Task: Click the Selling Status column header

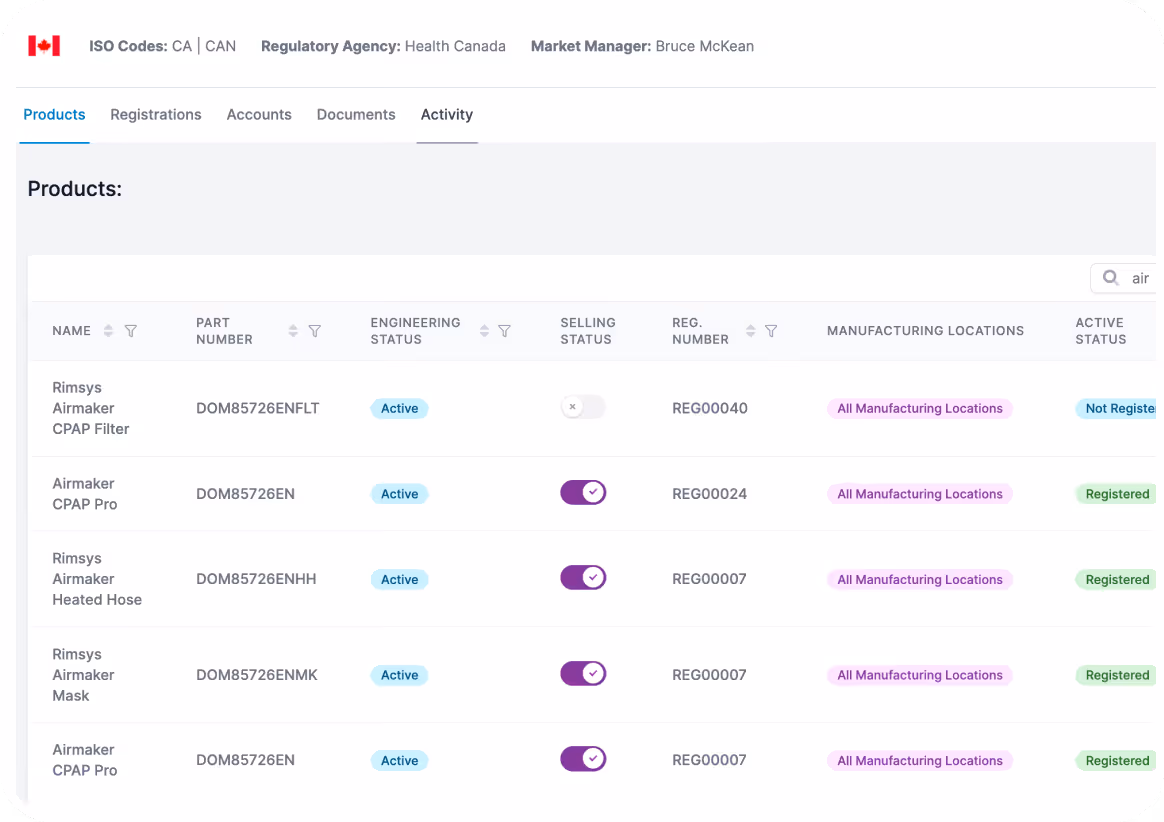Action: (x=588, y=331)
